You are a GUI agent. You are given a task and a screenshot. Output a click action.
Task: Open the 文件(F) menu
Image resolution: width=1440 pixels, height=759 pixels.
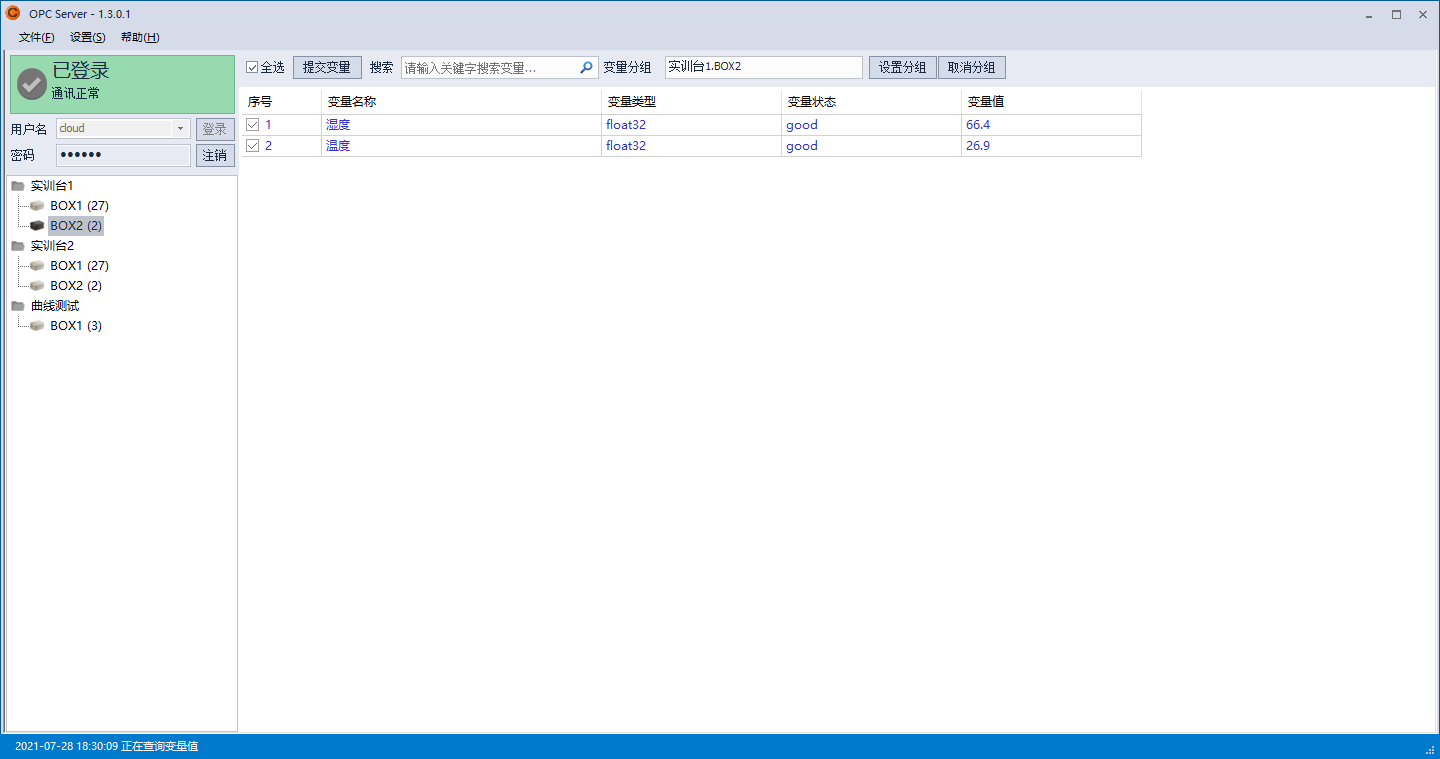36,37
